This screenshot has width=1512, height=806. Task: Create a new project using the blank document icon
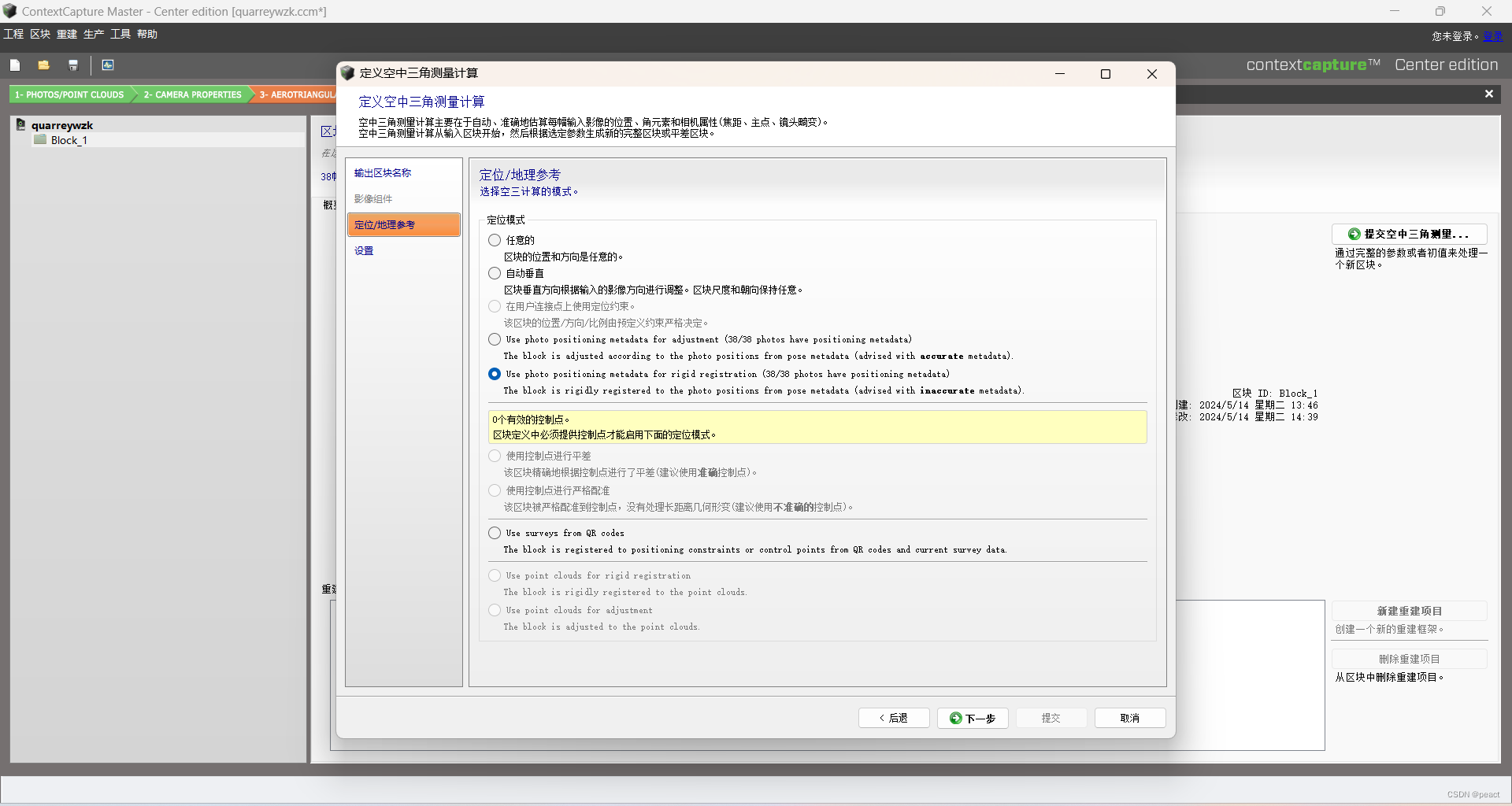pyautogui.click(x=15, y=65)
